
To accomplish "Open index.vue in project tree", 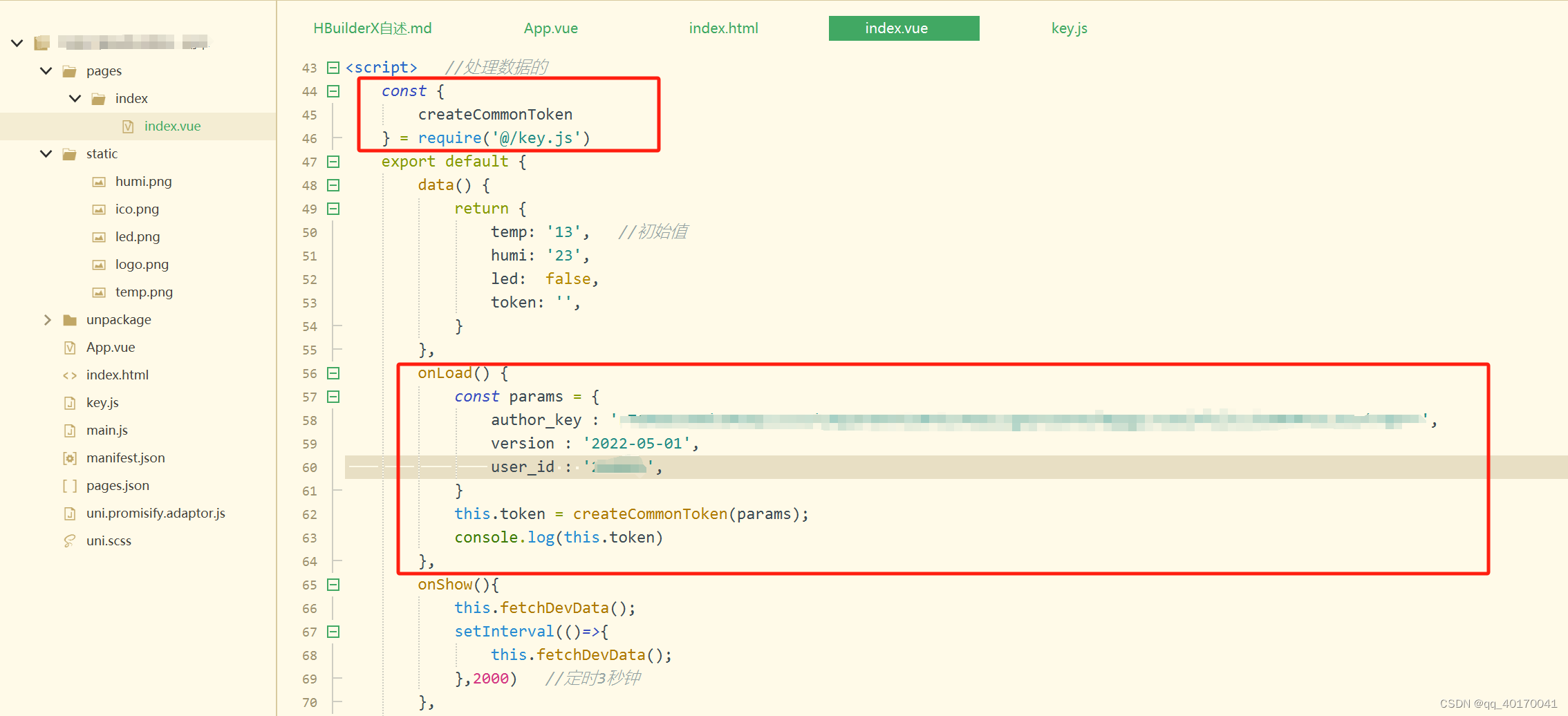I will tap(172, 126).
